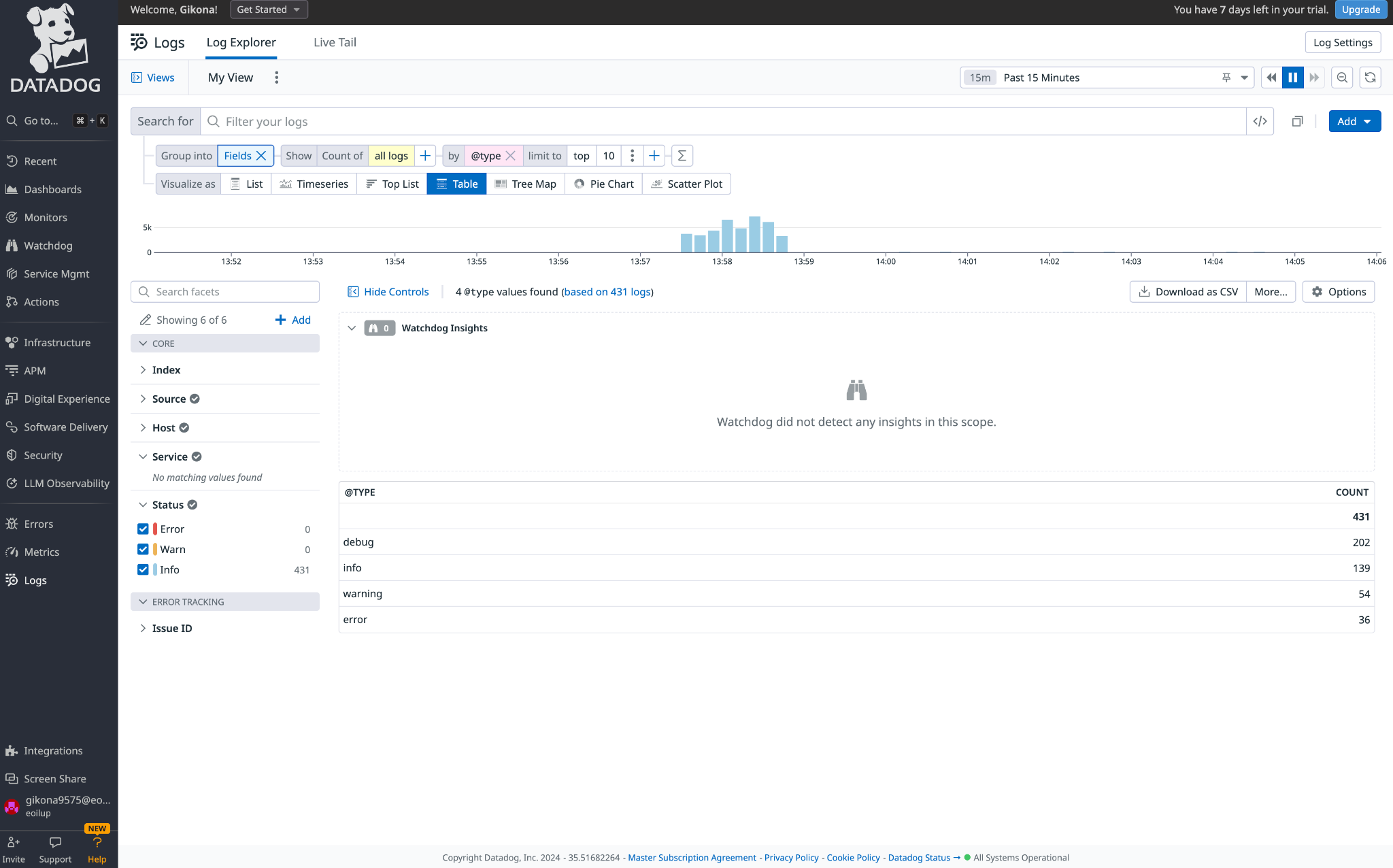
Task: Open Integrations page
Action: pos(53,751)
